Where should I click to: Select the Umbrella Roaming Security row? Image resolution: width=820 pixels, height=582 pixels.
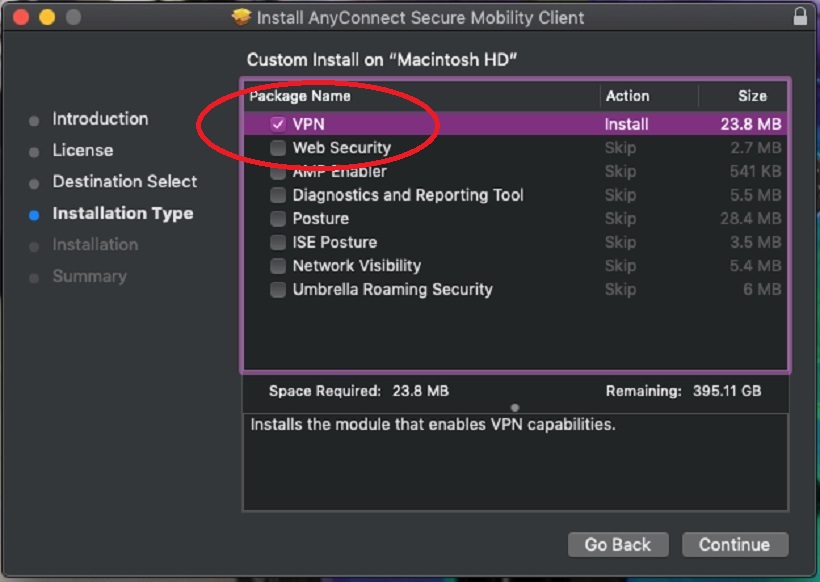pos(515,289)
